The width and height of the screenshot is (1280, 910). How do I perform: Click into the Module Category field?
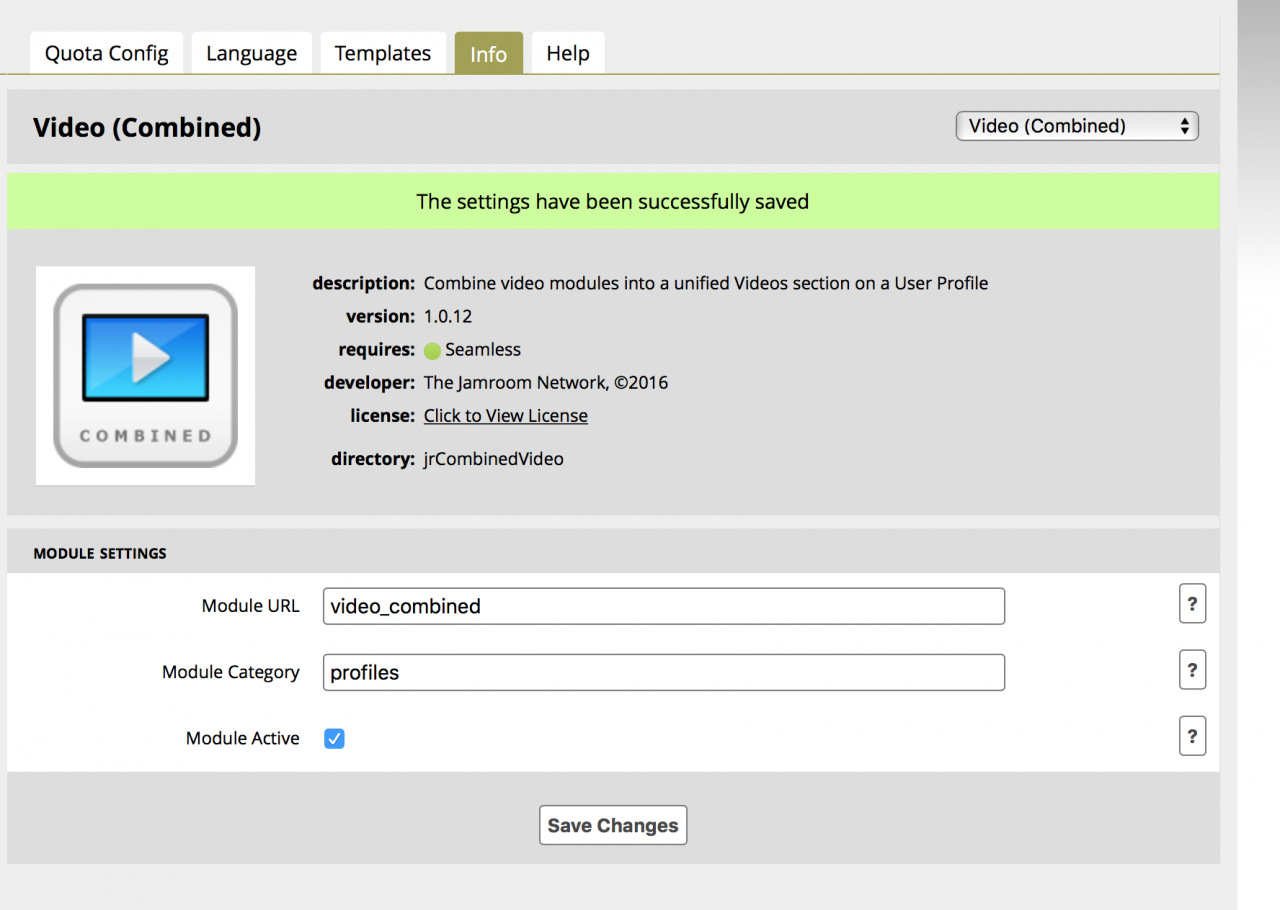663,672
